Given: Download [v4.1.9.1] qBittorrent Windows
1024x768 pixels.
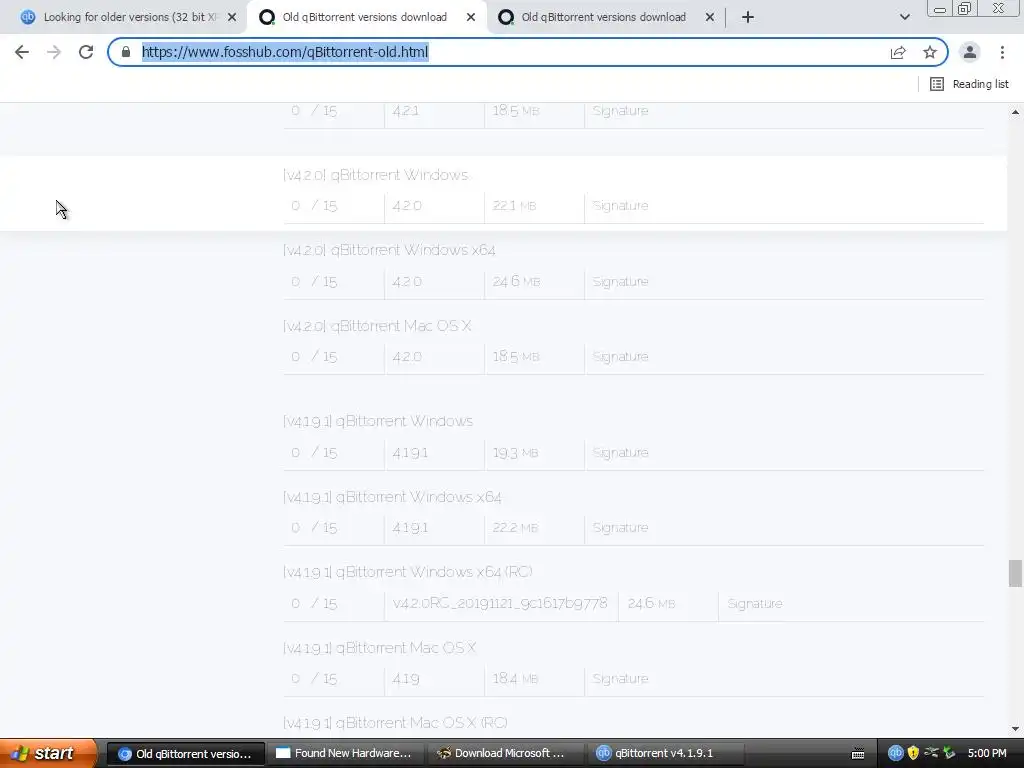Looking at the screenshot, I should tap(378, 421).
